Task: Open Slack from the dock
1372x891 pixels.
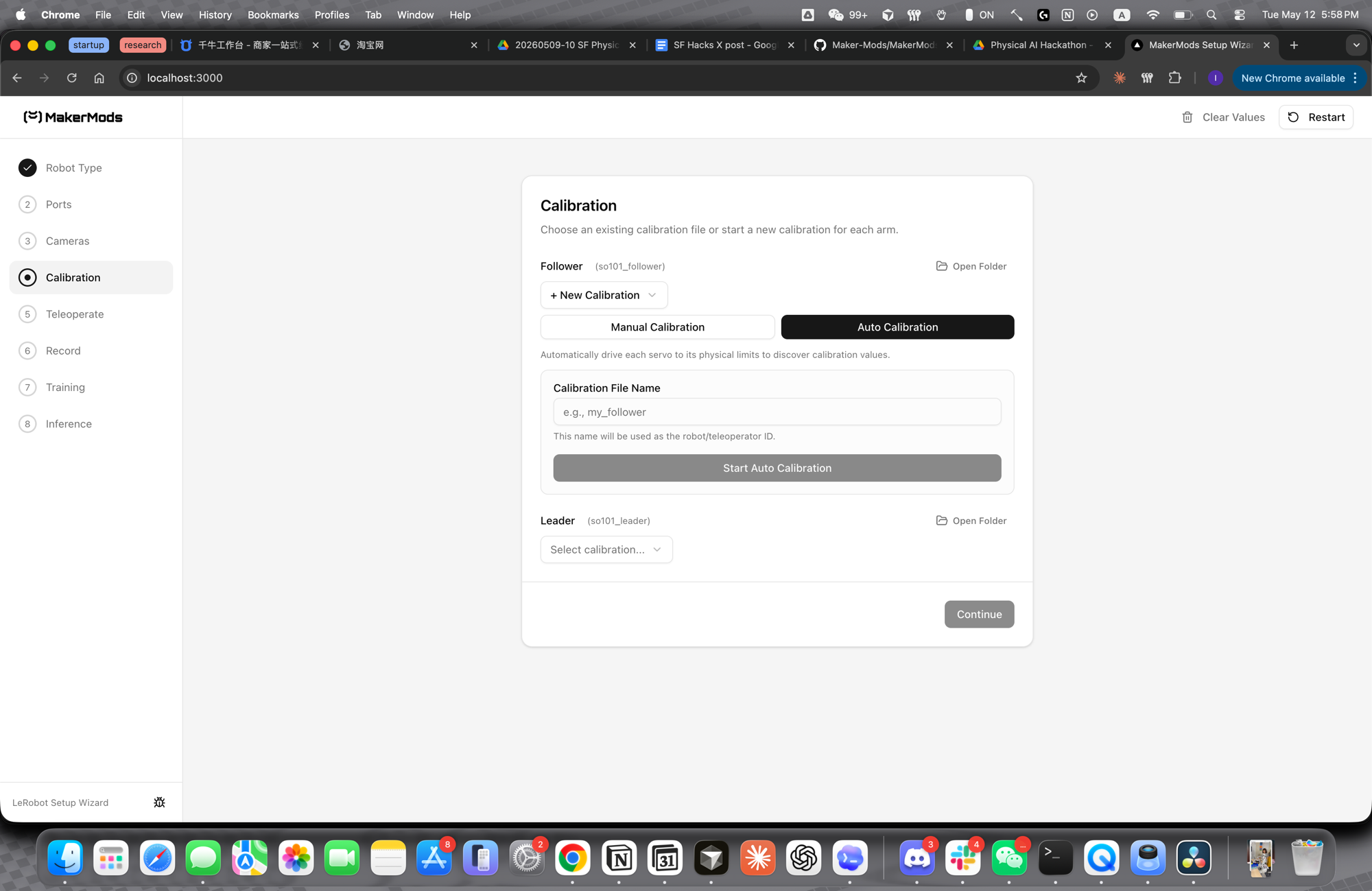Action: tap(963, 858)
